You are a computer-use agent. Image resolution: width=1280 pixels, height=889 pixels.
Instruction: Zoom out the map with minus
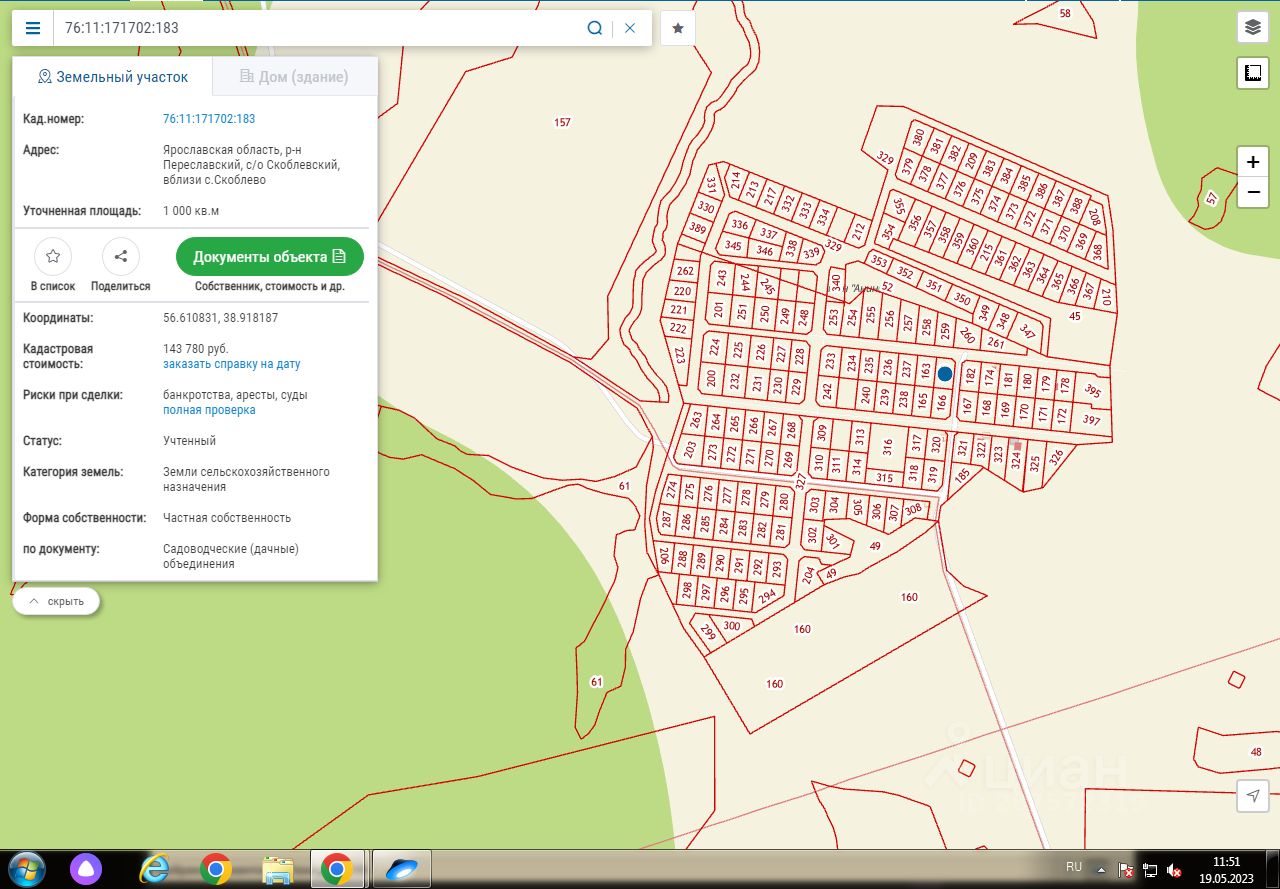coord(1253,191)
